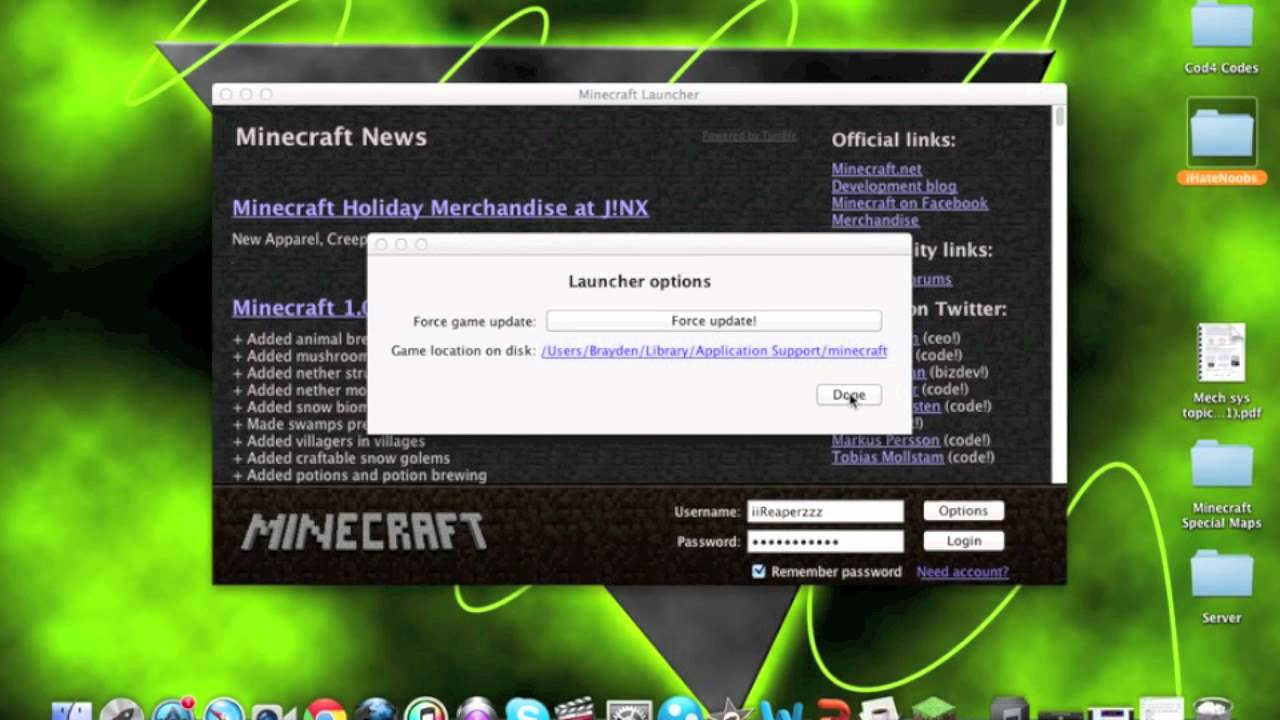Viewport: 1280px width, 720px height.
Task: Open iTunes from the dock
Action: click(427, 711)
